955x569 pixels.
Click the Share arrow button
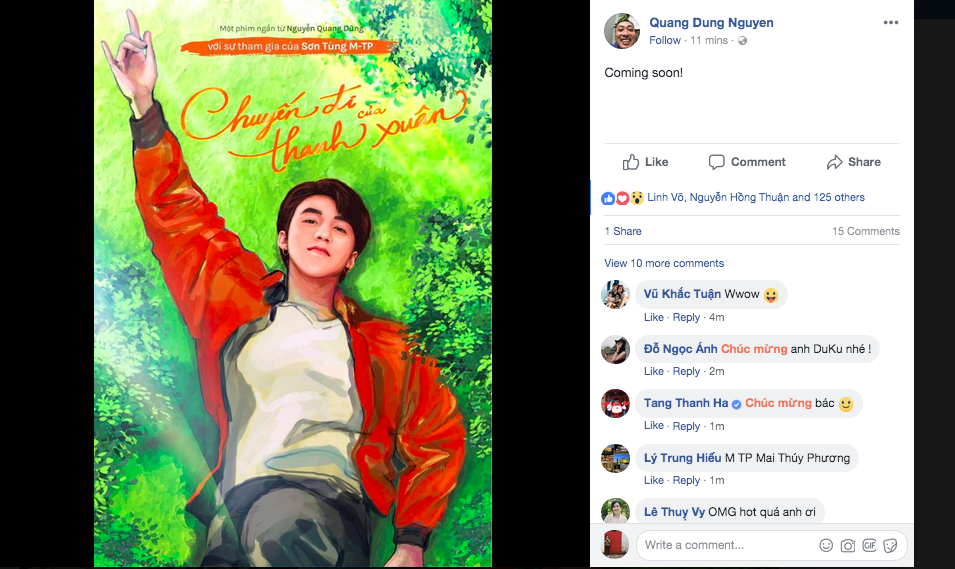[x=853, y=162]
